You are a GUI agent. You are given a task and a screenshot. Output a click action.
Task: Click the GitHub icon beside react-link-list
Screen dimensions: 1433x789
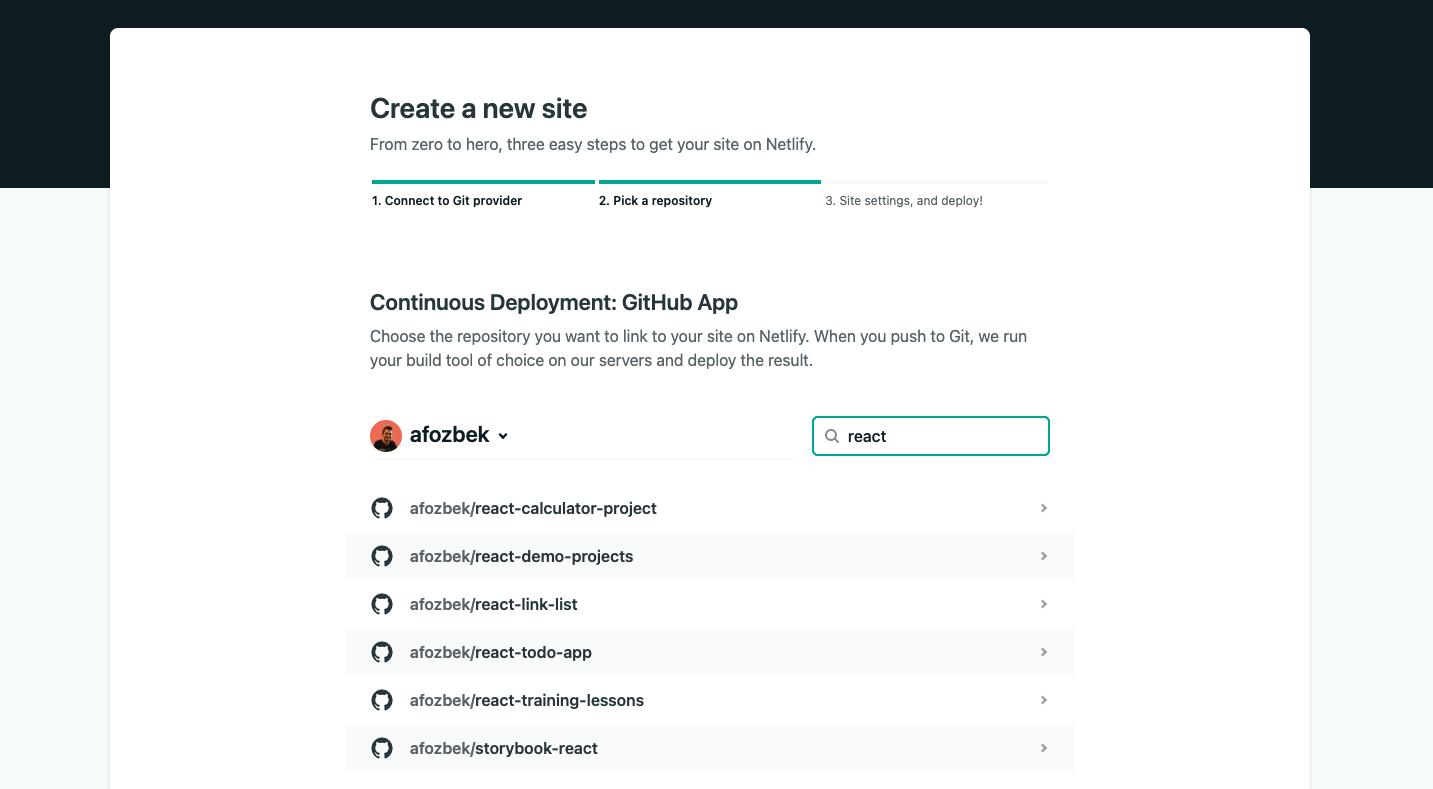(x=382, y=604)
